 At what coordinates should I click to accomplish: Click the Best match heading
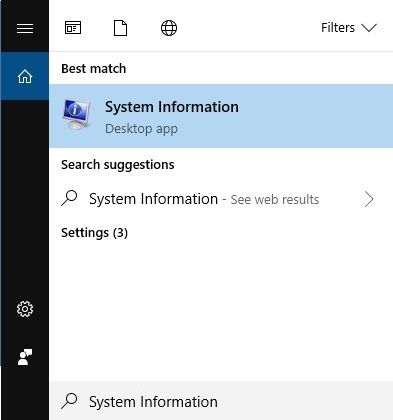coord(94,69)
